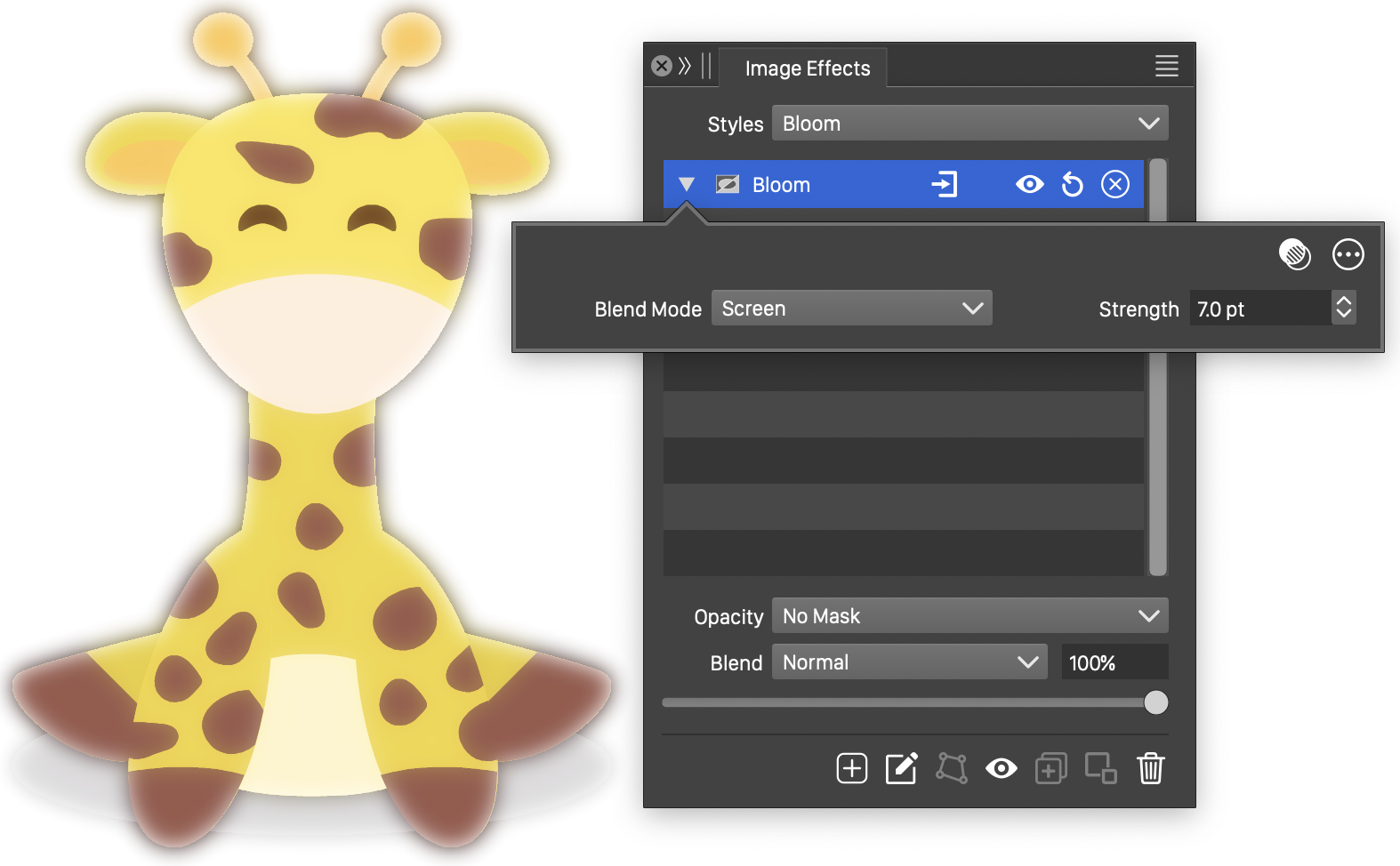The height and width of the screenshot is (866, 1400).
Task: Click the Bloom apply-to-target arrow icon
Action: [x=944, y=184]
